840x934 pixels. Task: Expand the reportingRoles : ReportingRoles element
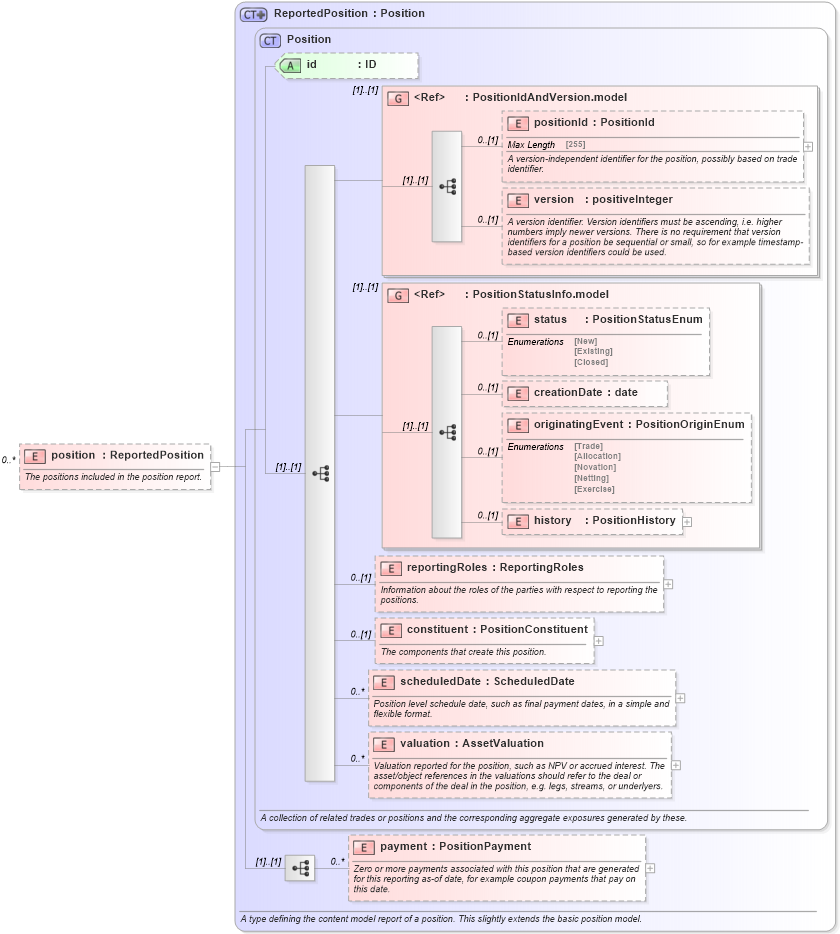click(671, 585)
